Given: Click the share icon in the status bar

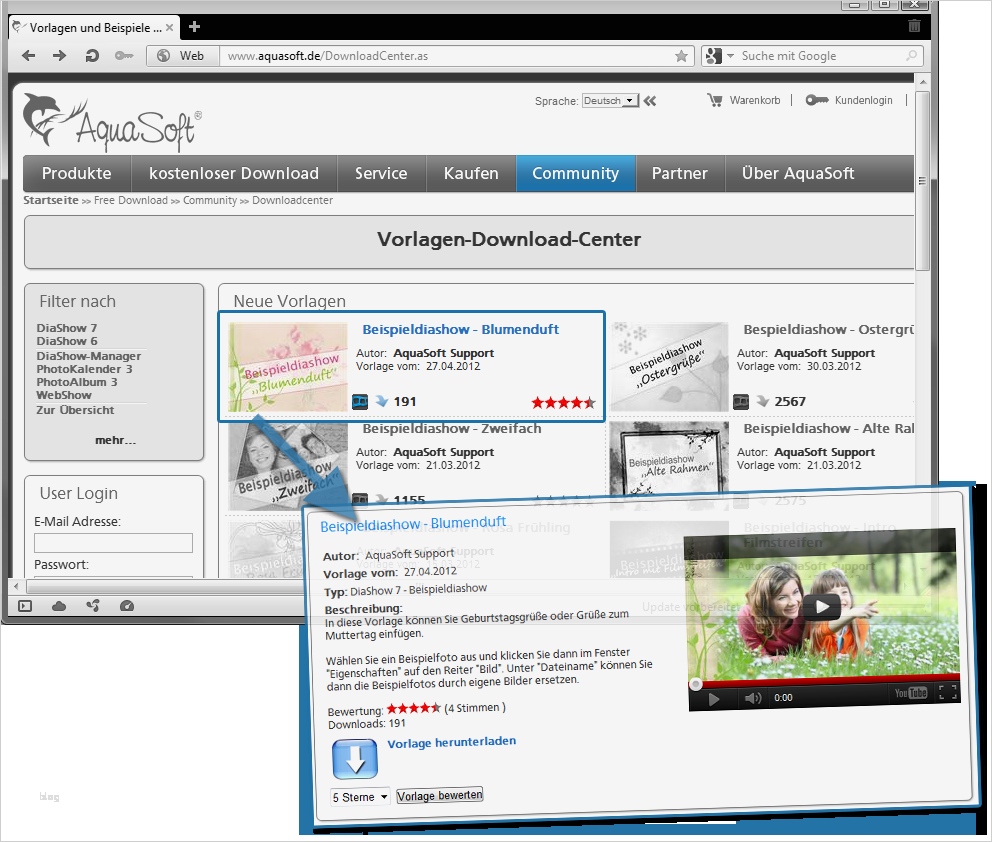Looking at the screenshot, I should coord(93,606).
